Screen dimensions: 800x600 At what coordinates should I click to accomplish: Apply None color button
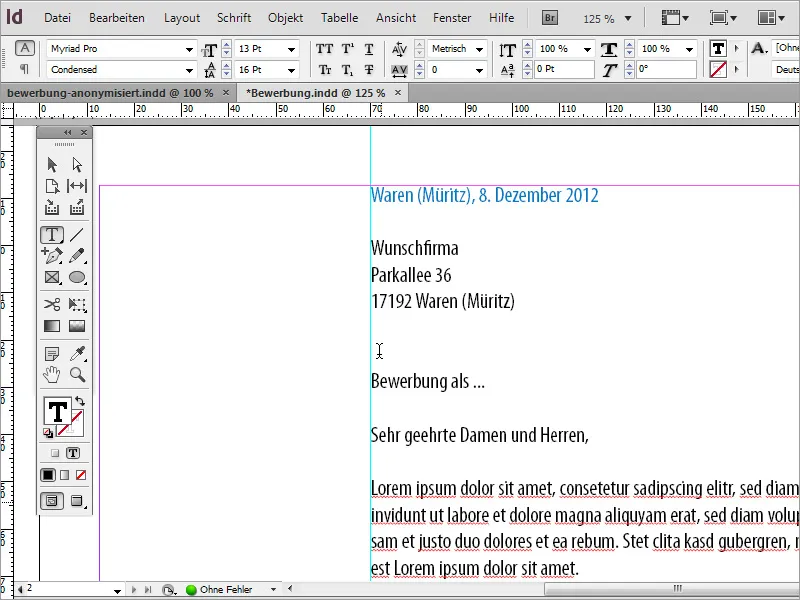pos(81,475)
